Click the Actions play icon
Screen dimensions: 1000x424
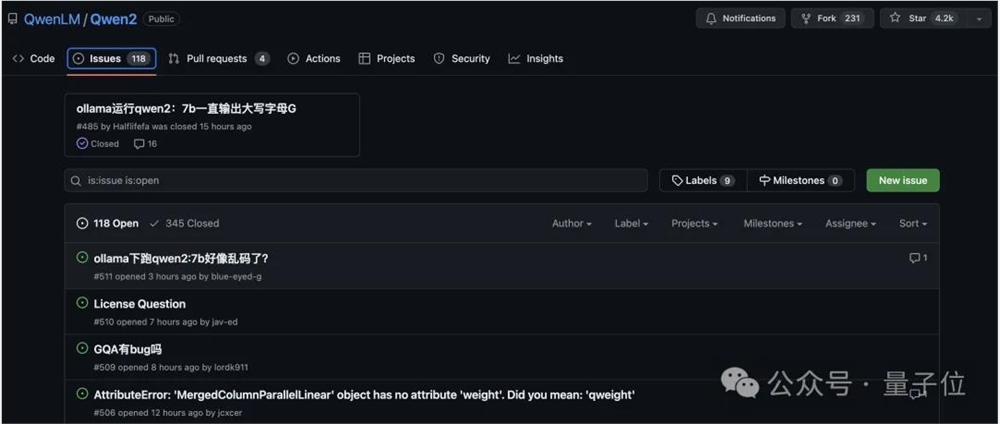293,59
